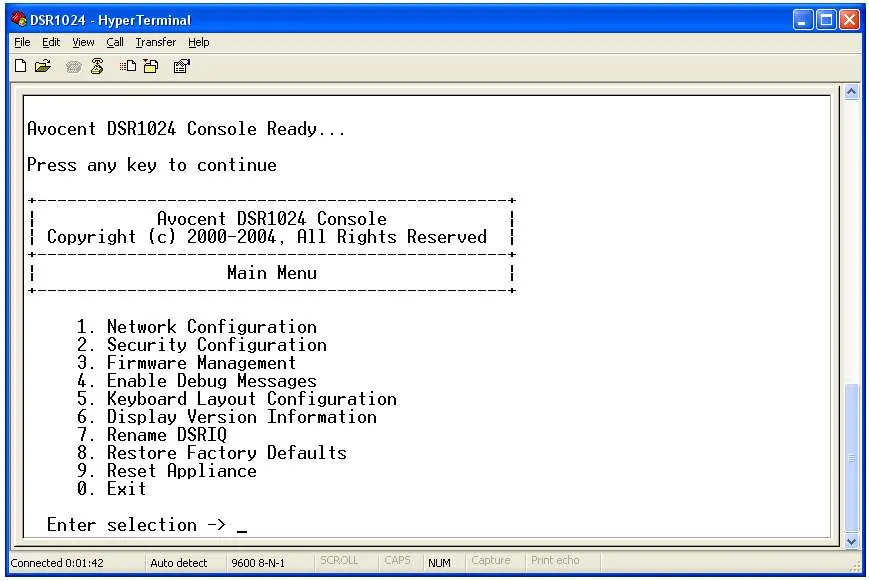Click the window resize grip in the status bar

click(856, 567)
